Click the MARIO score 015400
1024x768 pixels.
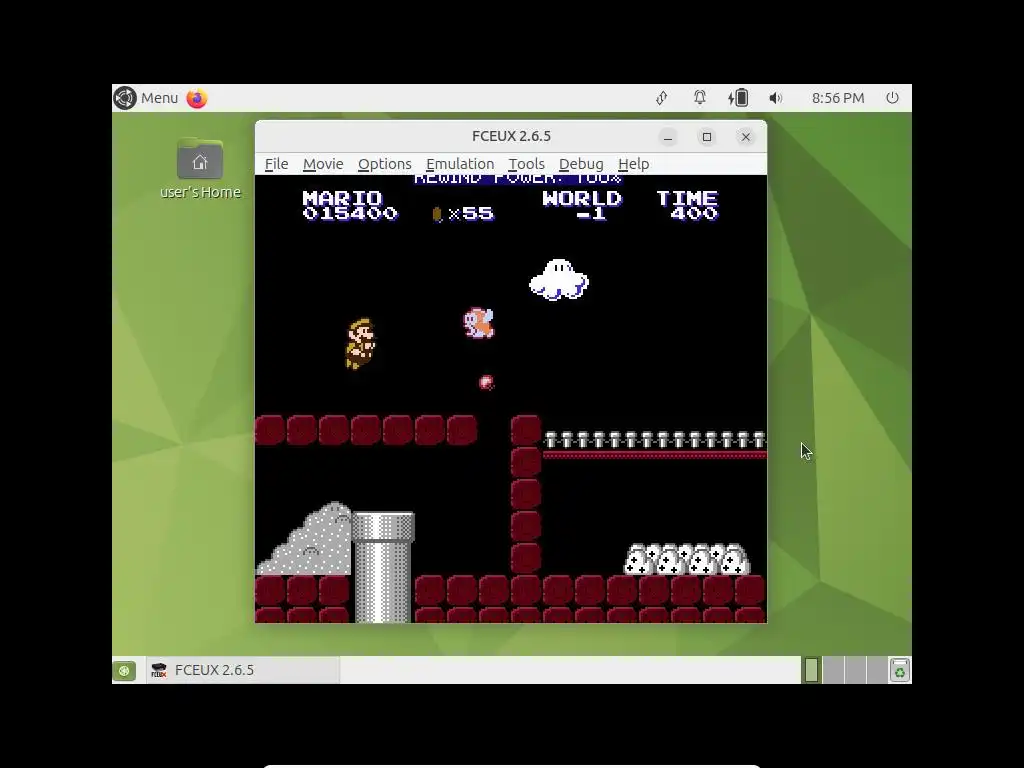pyautogui.click(x=349, y=206)
